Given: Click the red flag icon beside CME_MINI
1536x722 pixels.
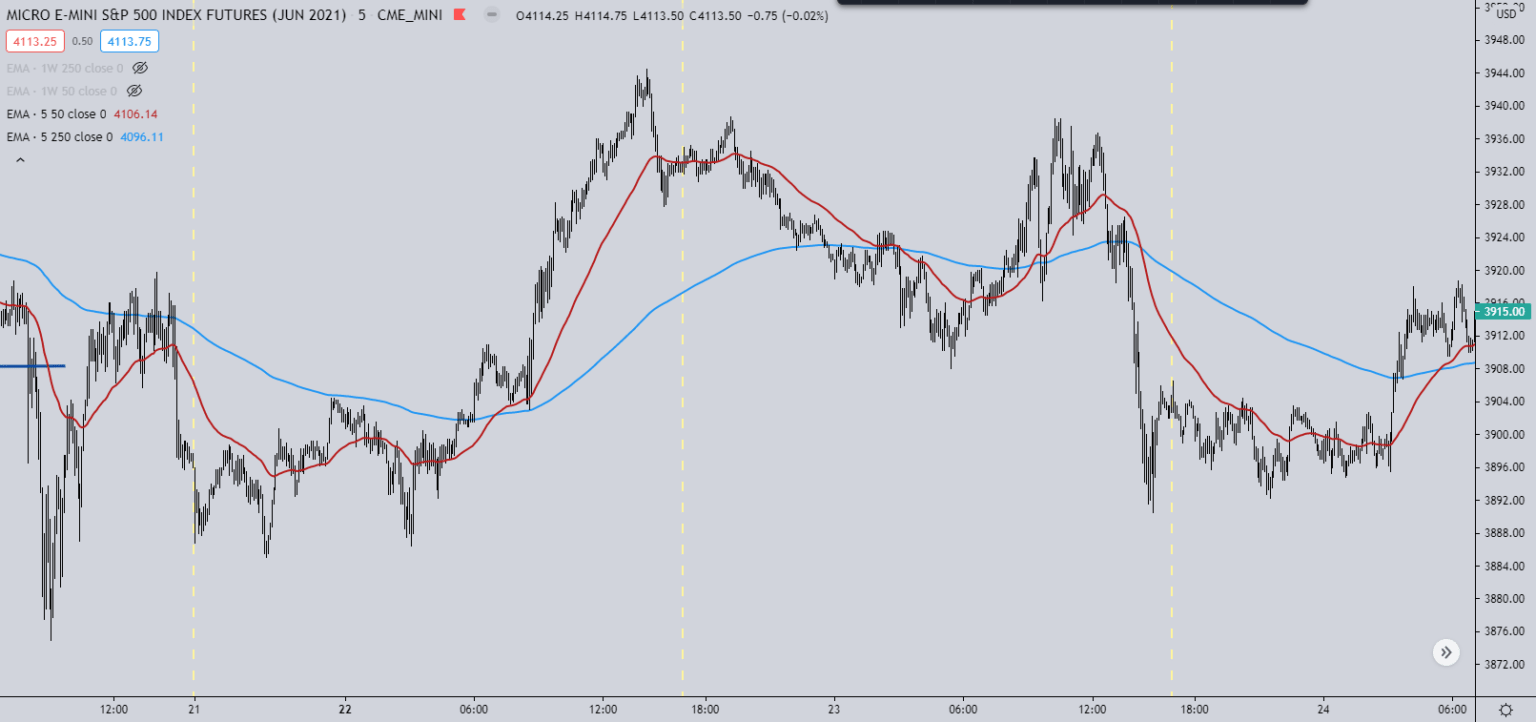Looking at the screenshot, I should click(x=459, y=16).
